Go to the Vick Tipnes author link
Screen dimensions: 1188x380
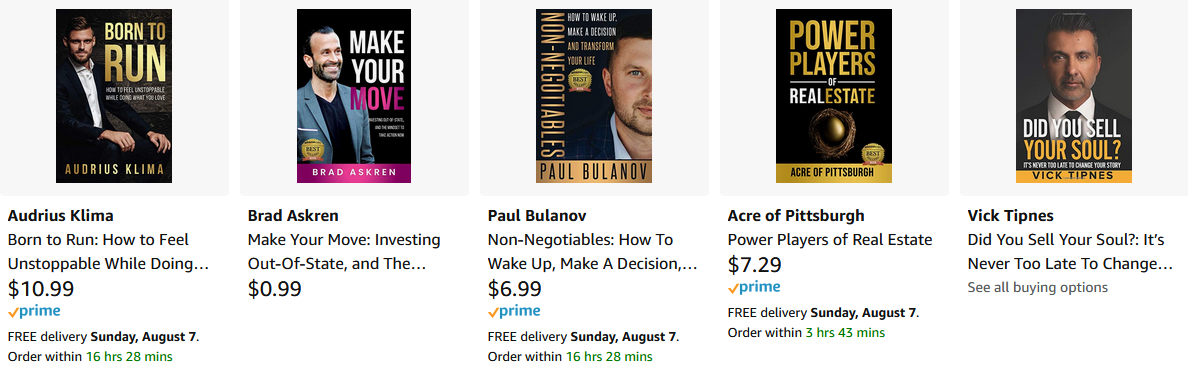[x=1011, y=216]
